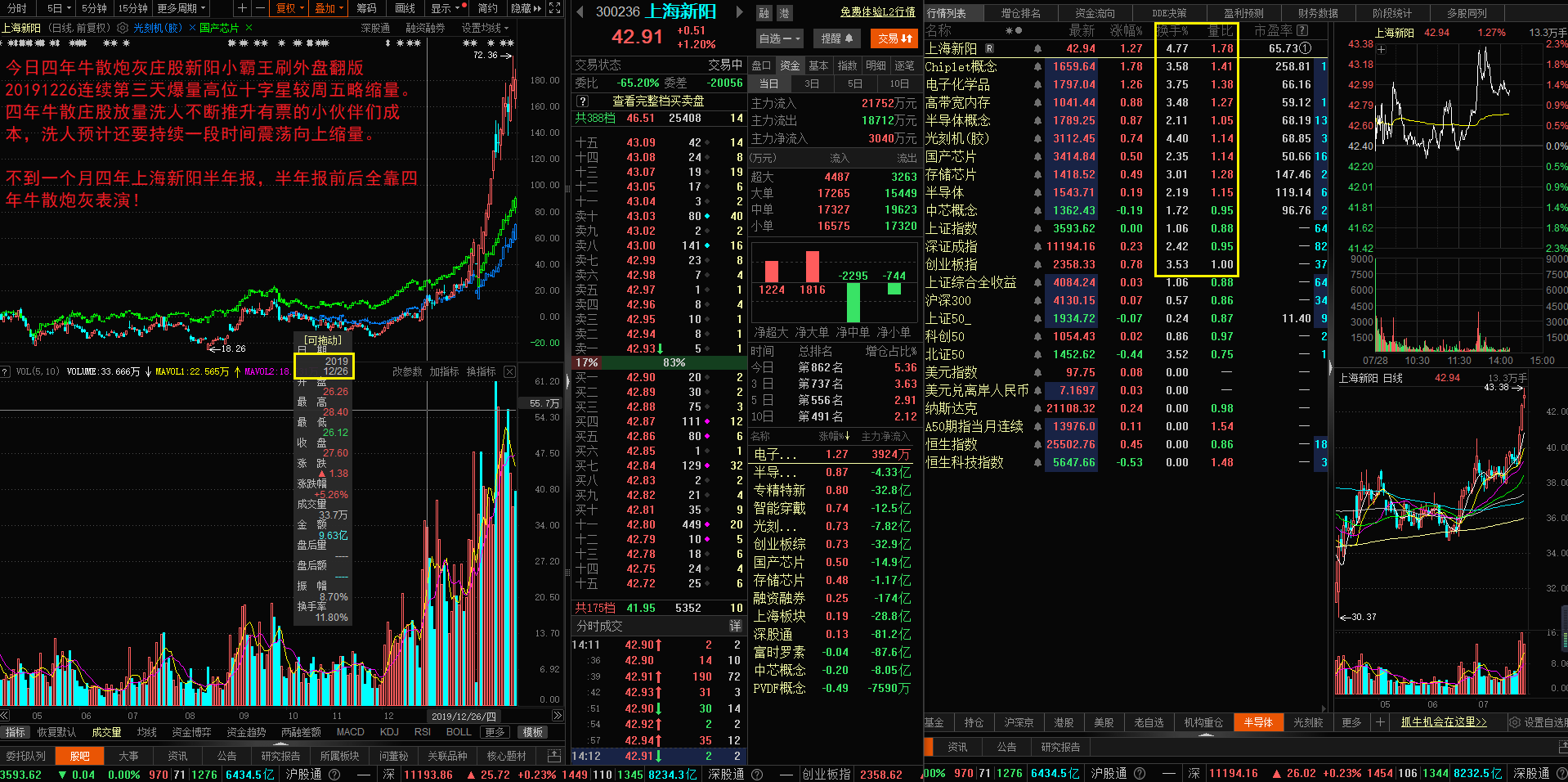Screen dimensions: 1568x782
Task: Open 盘口 order book tab
Action: point(761,65)
